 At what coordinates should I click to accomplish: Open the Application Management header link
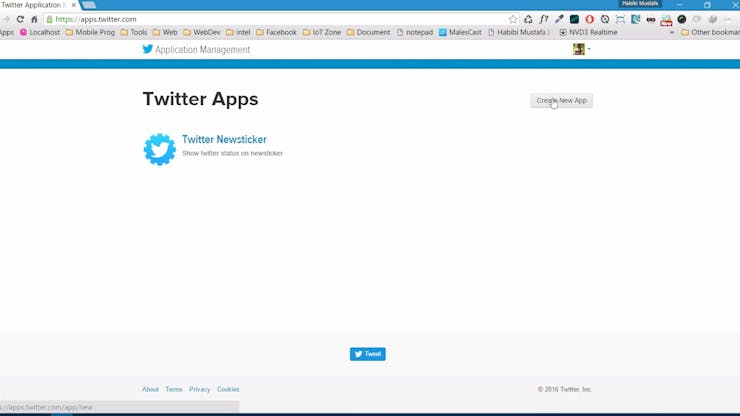click(x=202, y=50)
